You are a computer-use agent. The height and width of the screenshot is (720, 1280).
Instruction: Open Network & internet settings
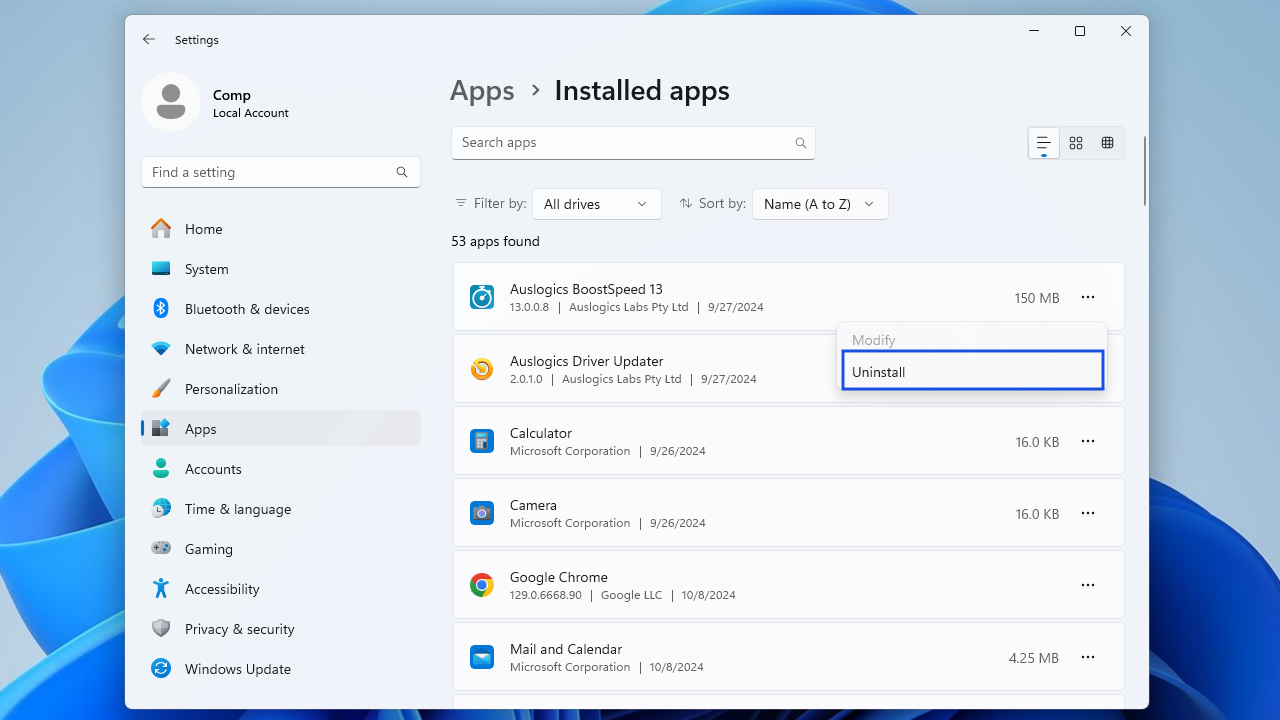(281, 349)
